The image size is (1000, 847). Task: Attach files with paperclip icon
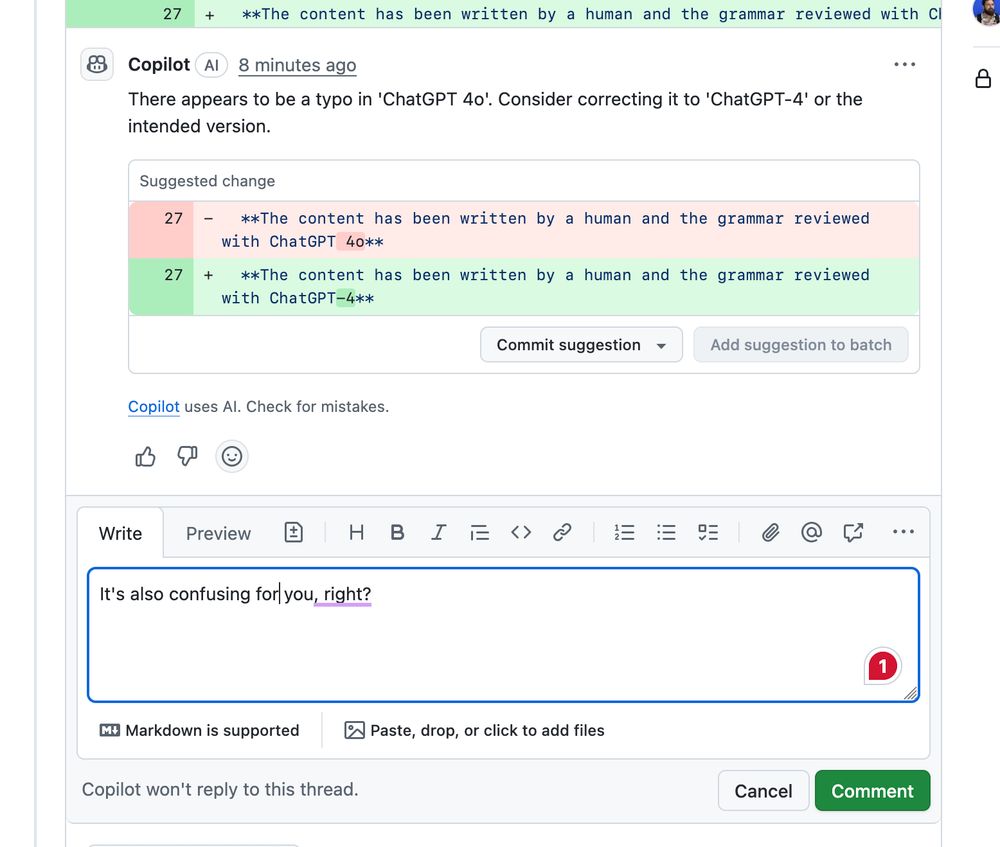[770, 533]
